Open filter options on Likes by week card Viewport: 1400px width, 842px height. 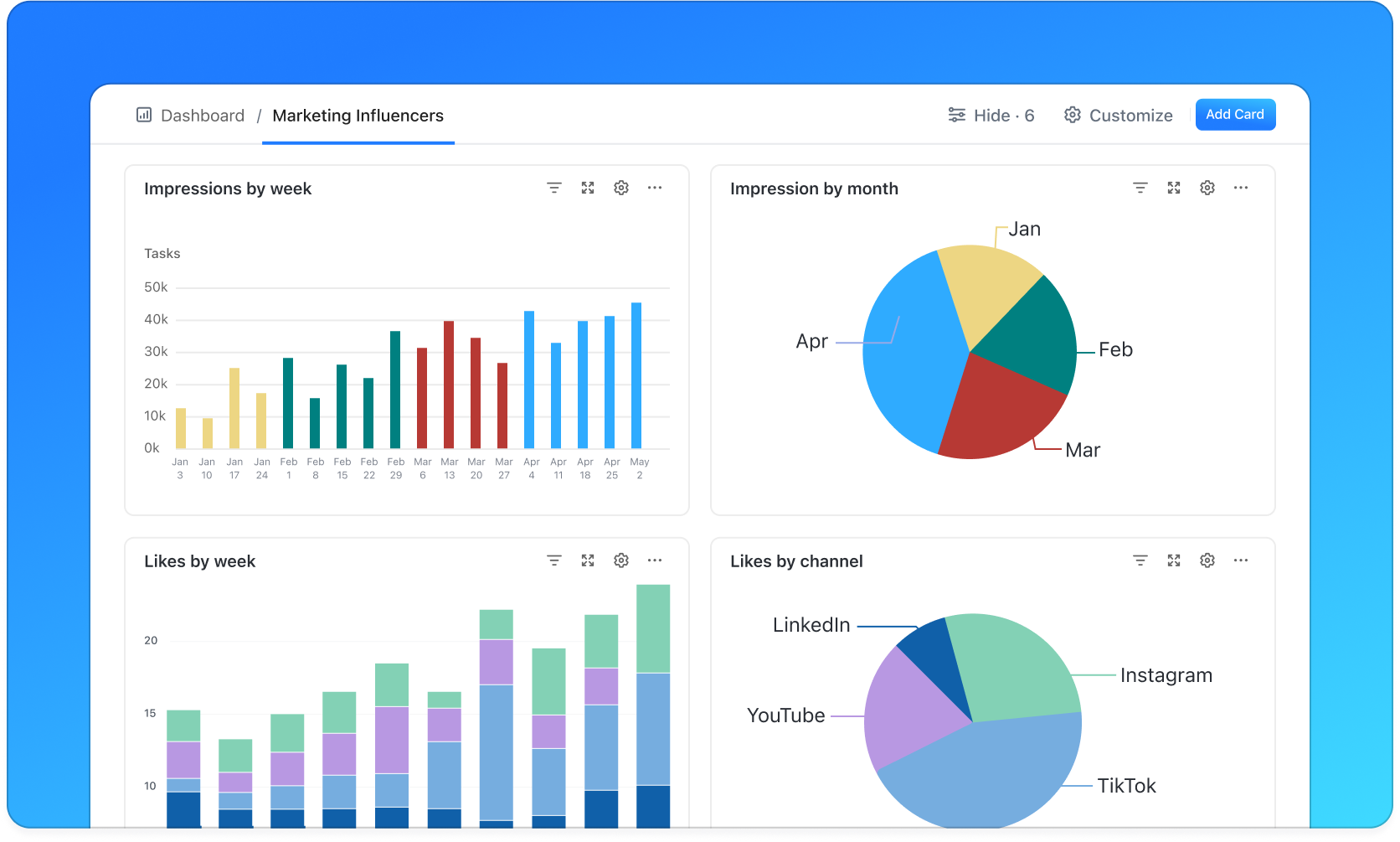coord(553,560)
